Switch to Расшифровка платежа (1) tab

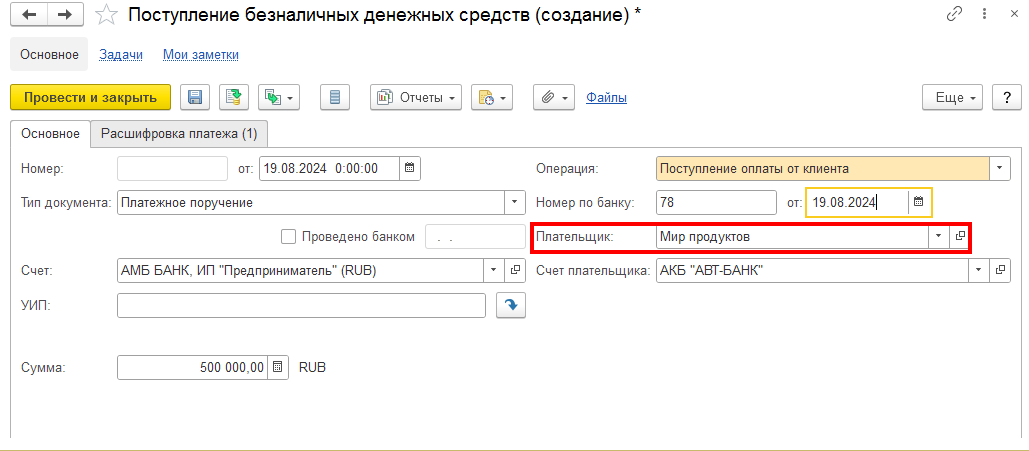tap(179, 133)
